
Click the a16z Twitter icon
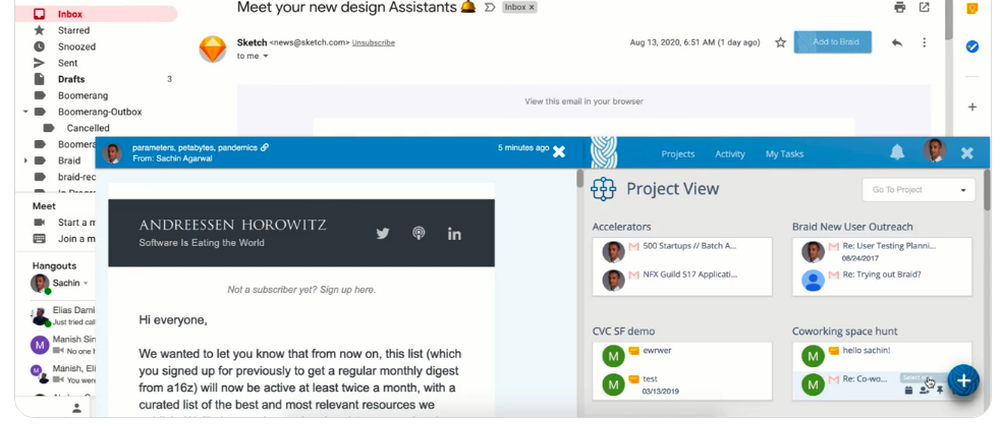click(383, 233)
